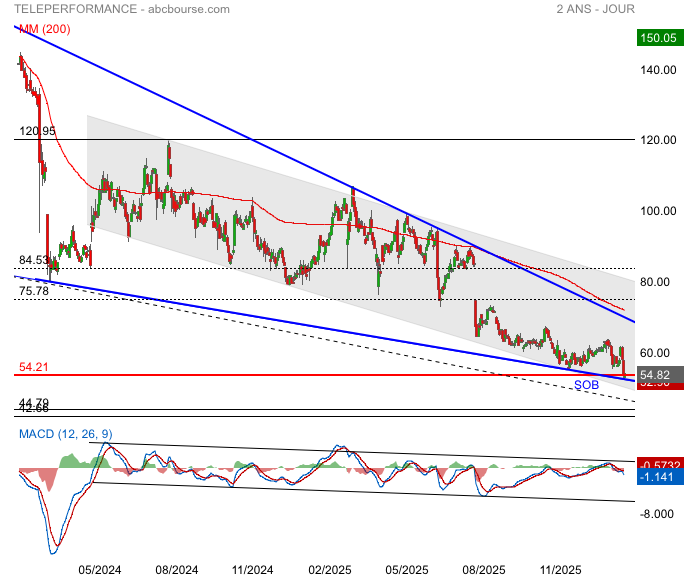Click the red MM (200) moving average label
The height and width of the screenshot is (580, 684).
click(x=45, y=29)
